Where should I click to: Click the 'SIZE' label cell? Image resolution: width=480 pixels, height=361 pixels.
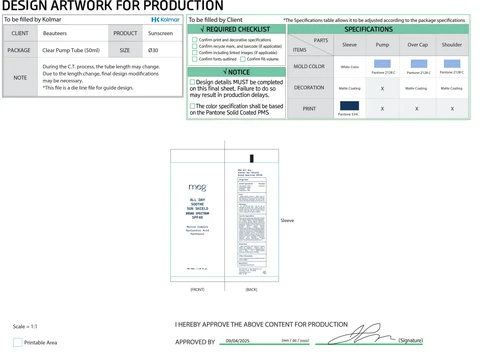125,50
